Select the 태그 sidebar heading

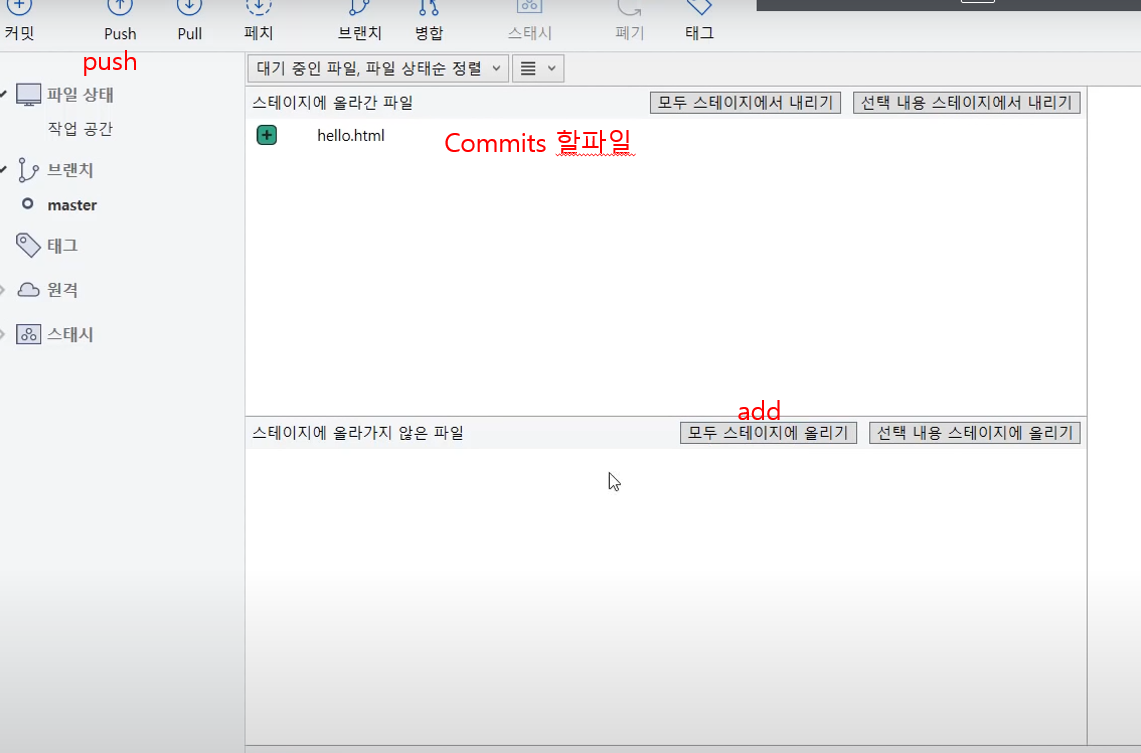[63, 245]
